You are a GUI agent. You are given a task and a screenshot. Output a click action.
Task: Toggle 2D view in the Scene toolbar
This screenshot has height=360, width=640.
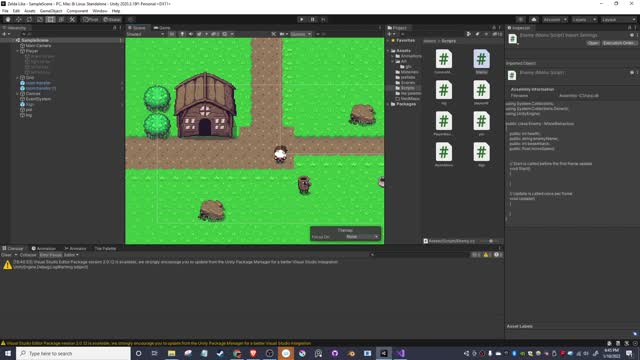point(172,34)
